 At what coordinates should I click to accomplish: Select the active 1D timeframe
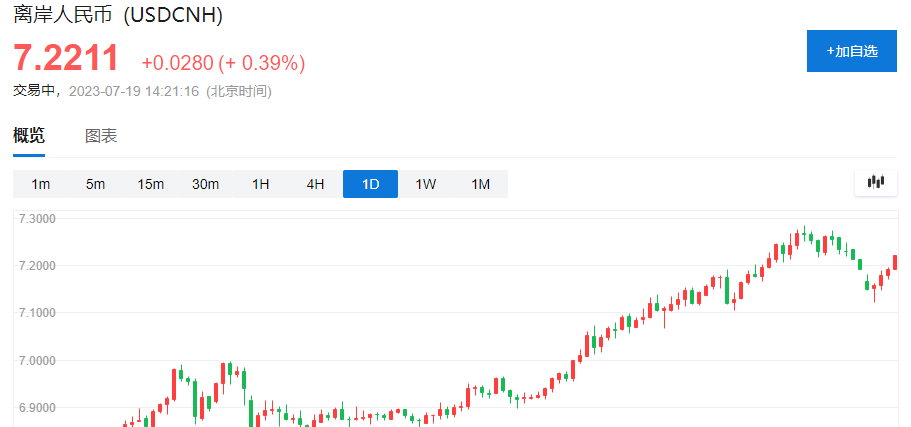[371, 184]
